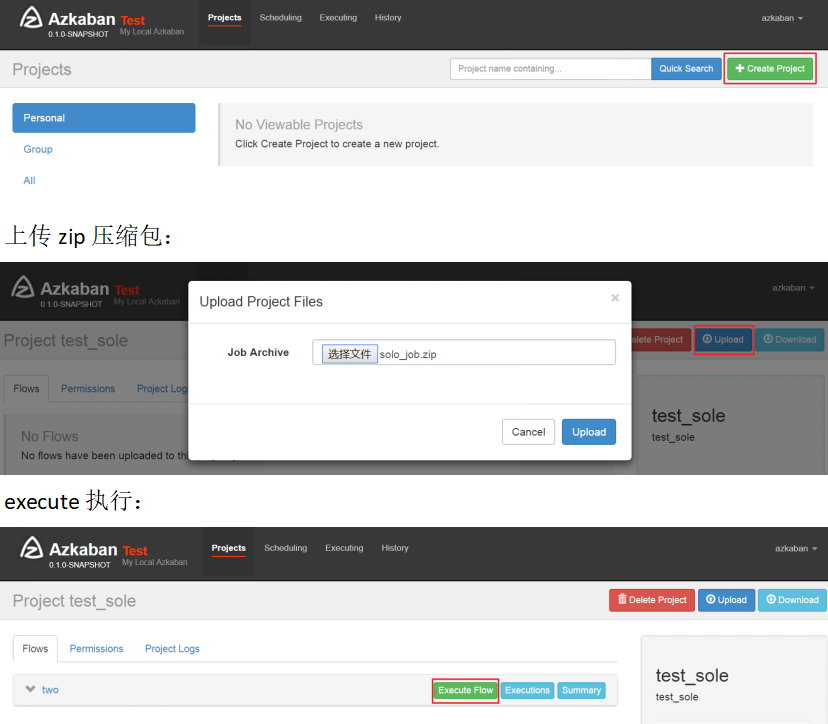Open Scheduling tab in bottom navigation bar

(x=286, y=548)
